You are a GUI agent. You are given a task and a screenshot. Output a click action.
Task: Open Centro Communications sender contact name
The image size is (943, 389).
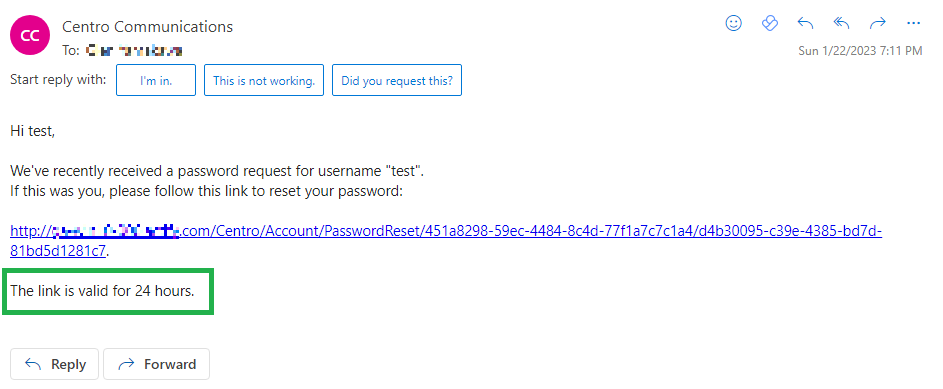pos(147,26)
